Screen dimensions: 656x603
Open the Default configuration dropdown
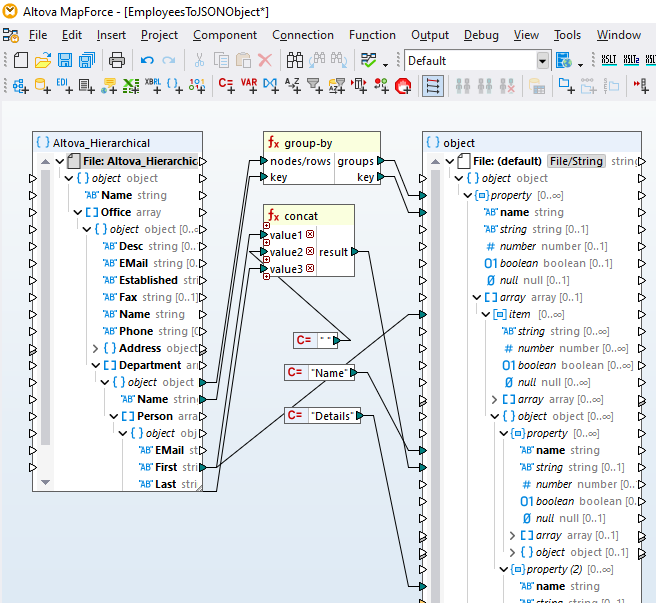tap(543, 61)
